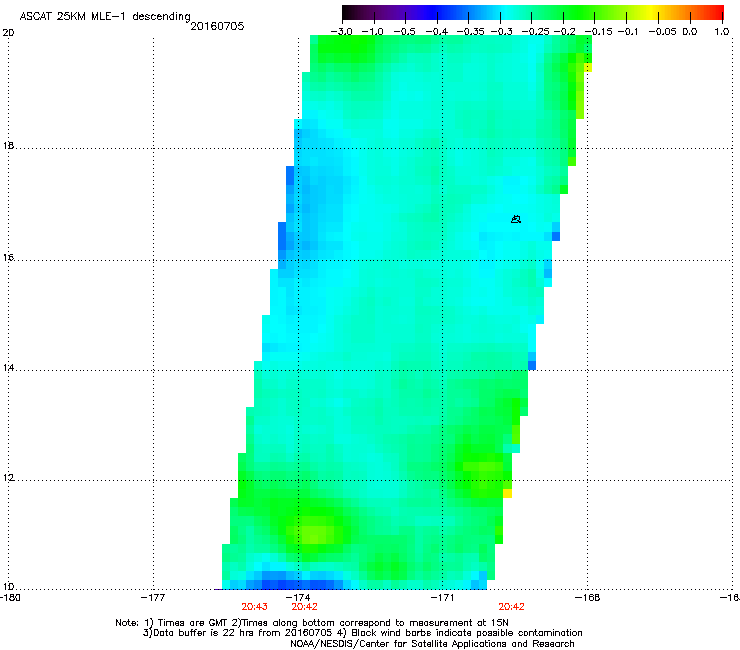Click the -0.15 colorbar label

(x=598, y=32)
